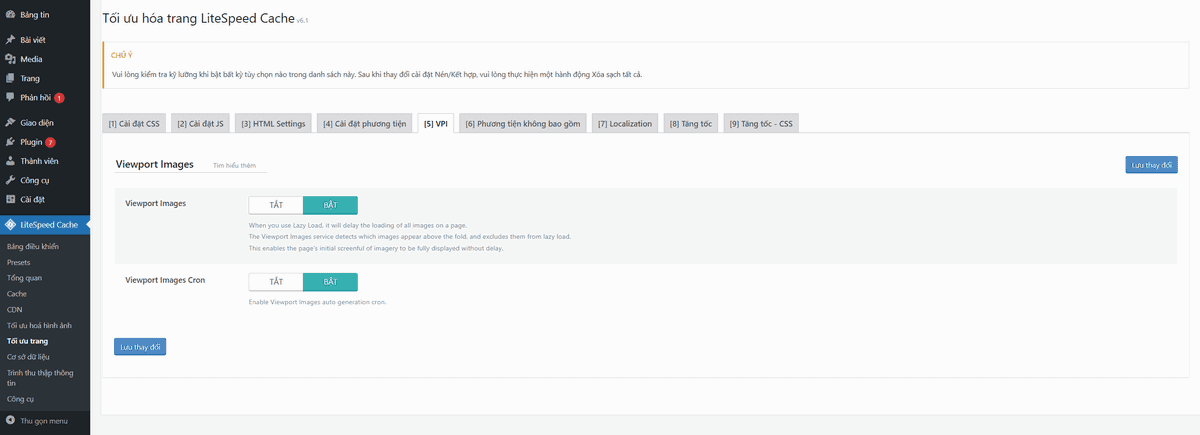Turn Viewport Images to TẮT

(276, 205)
